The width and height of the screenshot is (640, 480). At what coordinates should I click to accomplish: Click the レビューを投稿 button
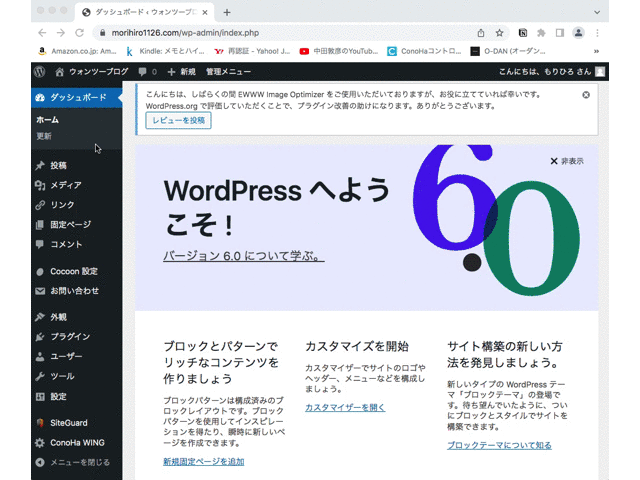178,120
